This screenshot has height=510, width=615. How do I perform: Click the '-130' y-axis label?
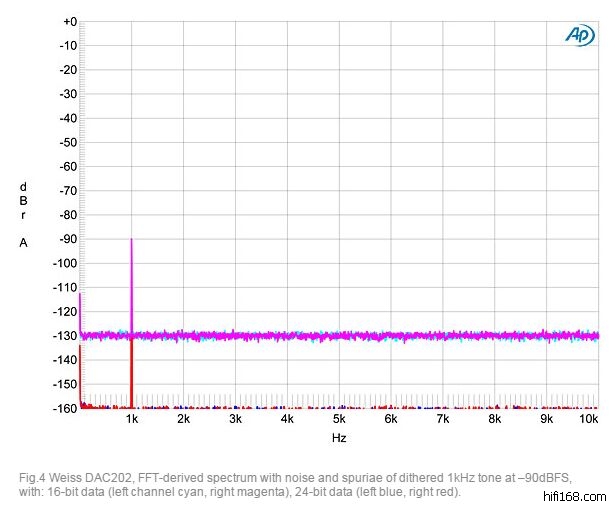point(65,336)
